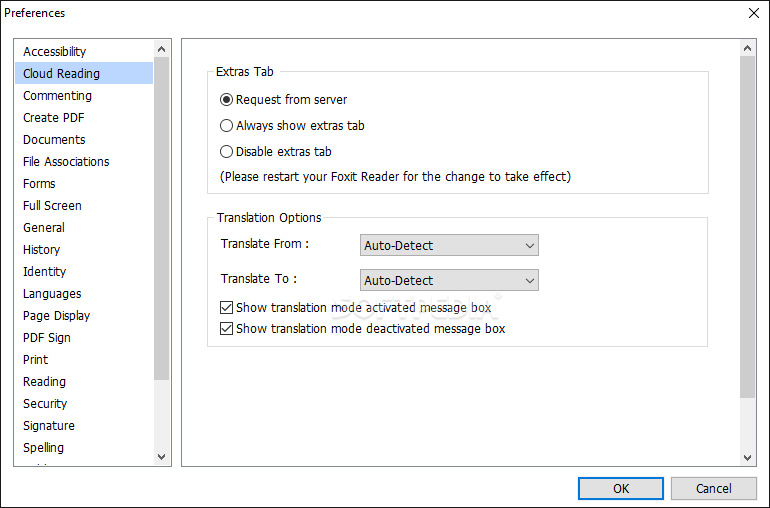Open PDF Sign preferences
Viewport: 770px width, 508px height.
[x=84, y=338]
